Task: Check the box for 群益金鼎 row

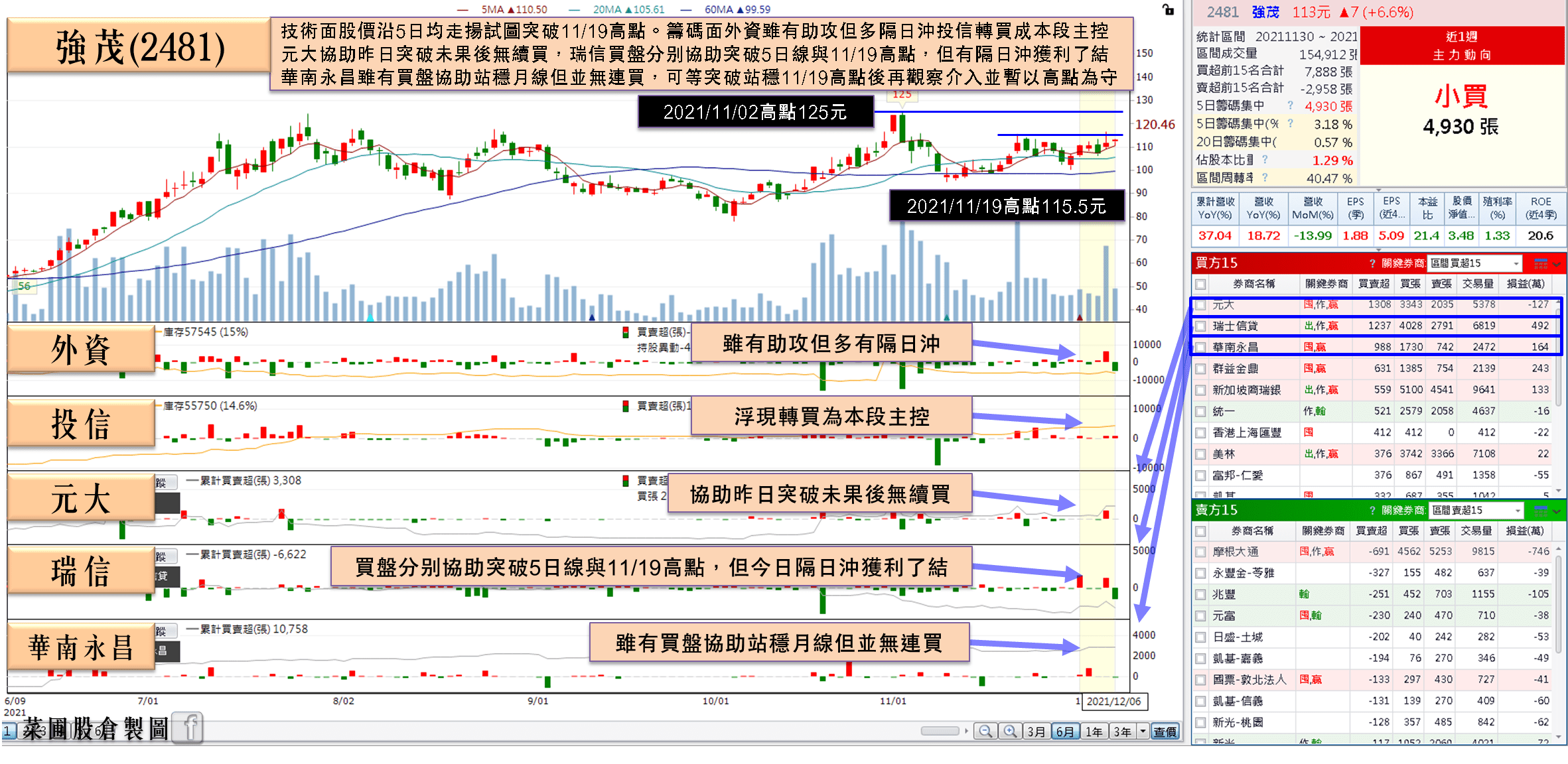Action: (x=1200, y=369)
